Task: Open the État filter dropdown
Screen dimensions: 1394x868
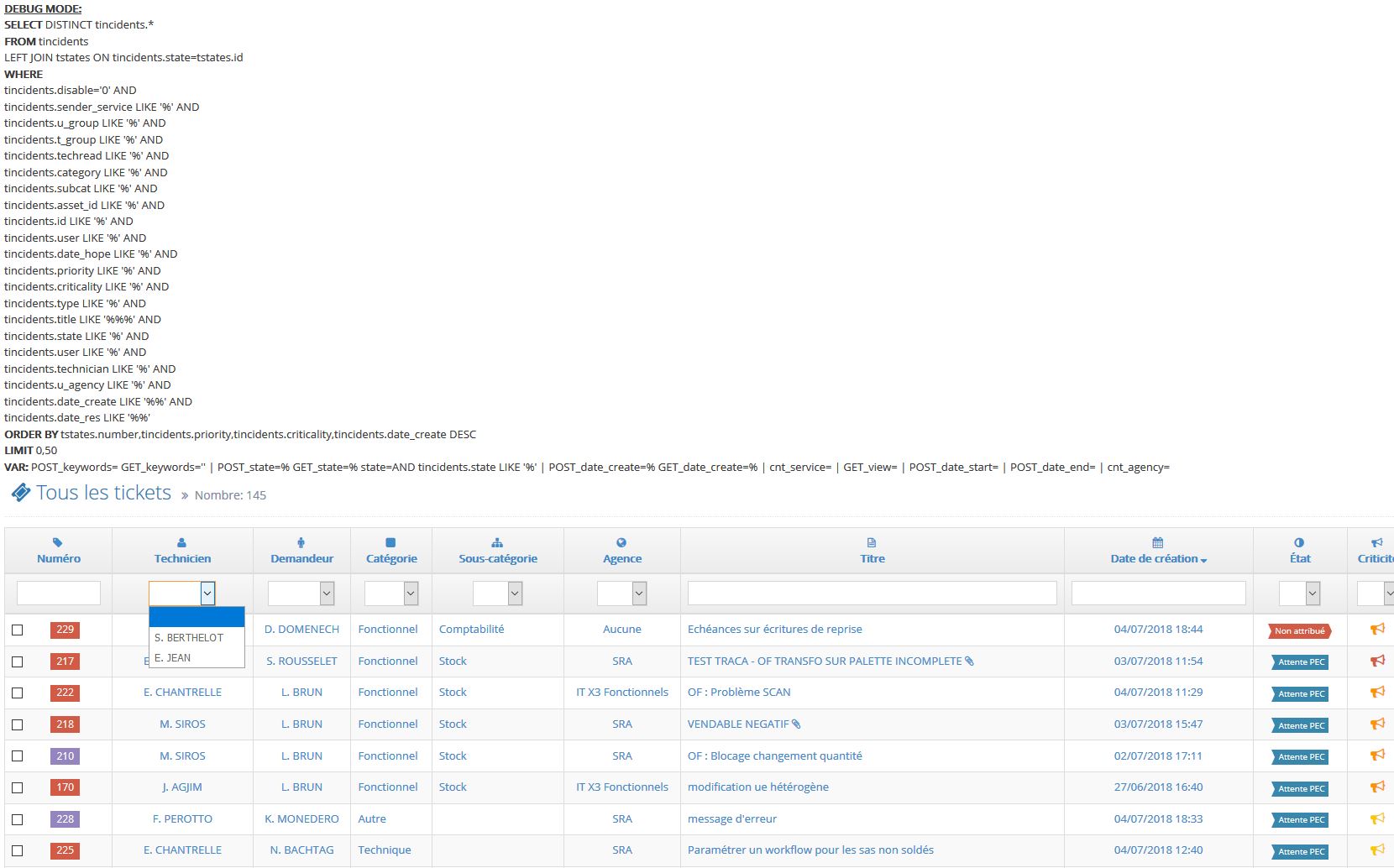Action: click(x=1300, y=593)
